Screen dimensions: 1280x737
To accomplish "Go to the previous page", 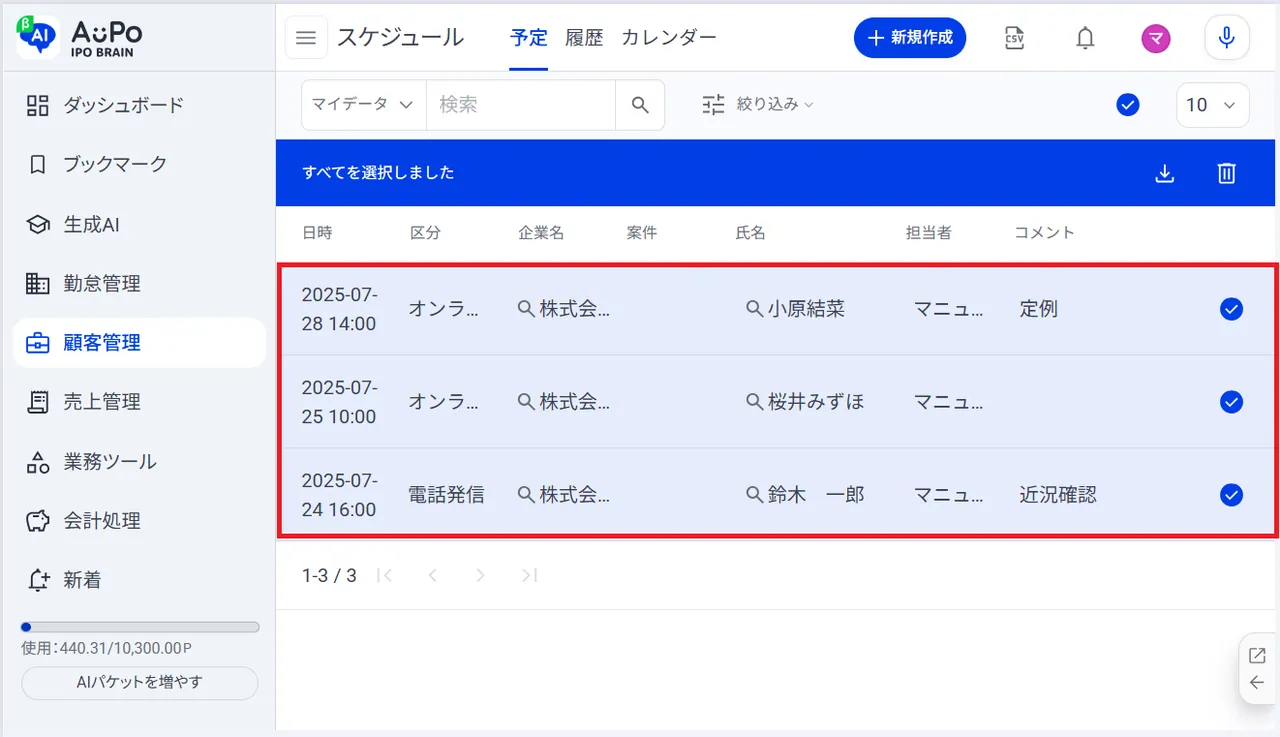I will [432, 575].
